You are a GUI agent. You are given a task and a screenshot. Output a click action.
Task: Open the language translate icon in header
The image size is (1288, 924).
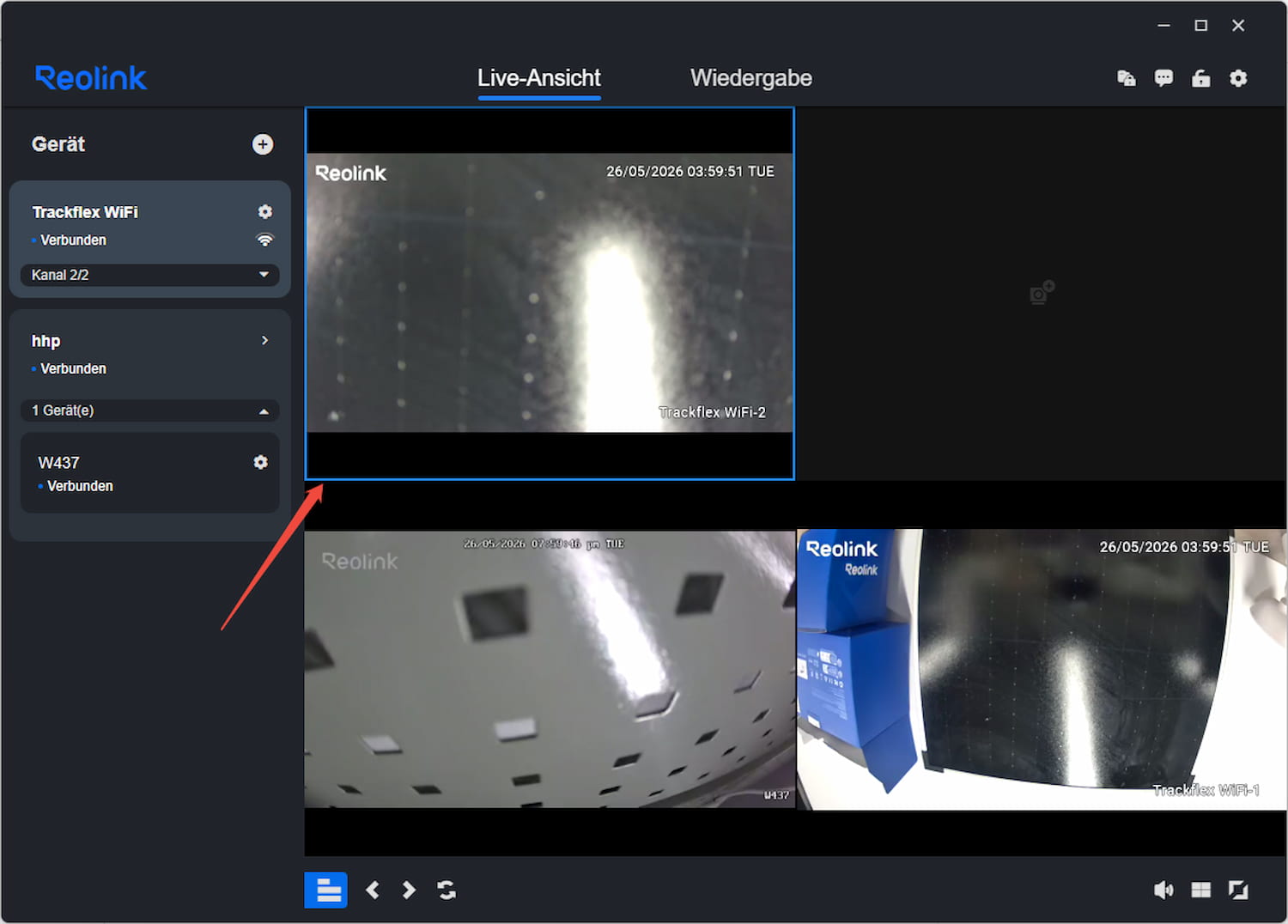[1127, 78]
